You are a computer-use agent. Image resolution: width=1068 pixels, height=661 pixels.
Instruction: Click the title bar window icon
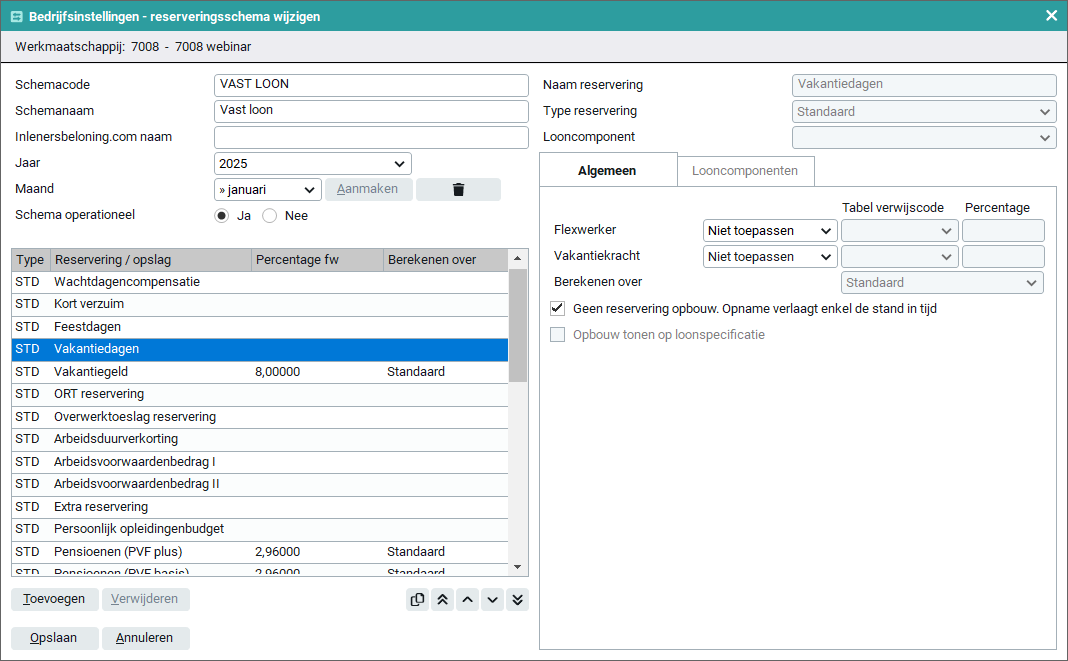[16, 16]
